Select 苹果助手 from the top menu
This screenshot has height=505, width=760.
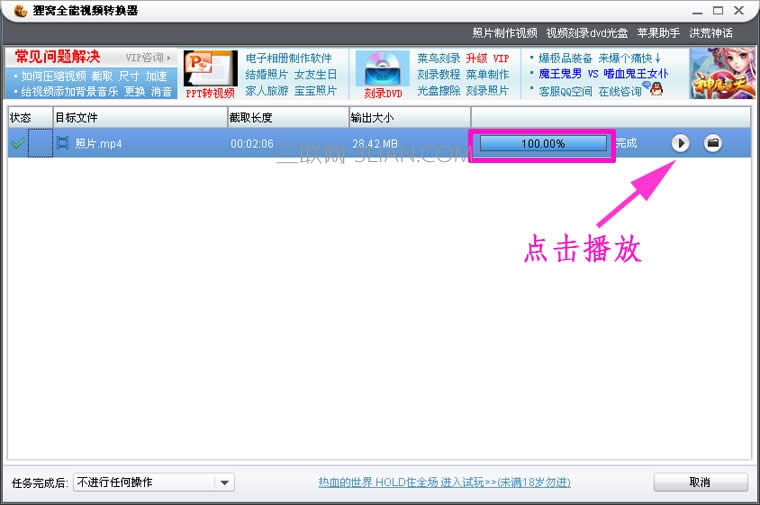(x=658, y=33)
